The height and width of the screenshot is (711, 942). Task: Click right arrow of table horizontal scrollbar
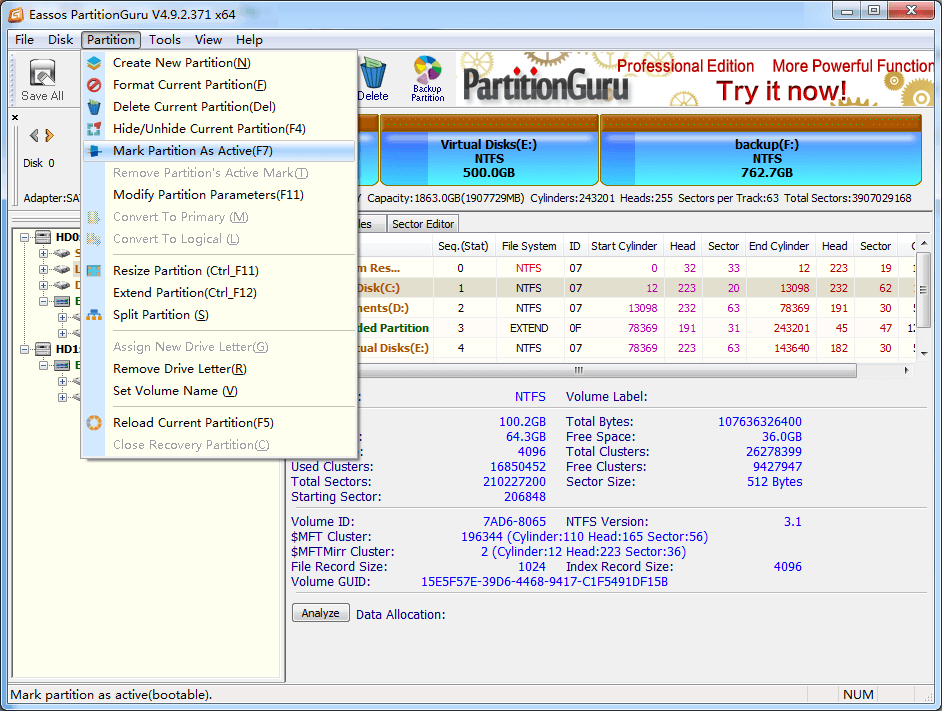tap(907, 370)
